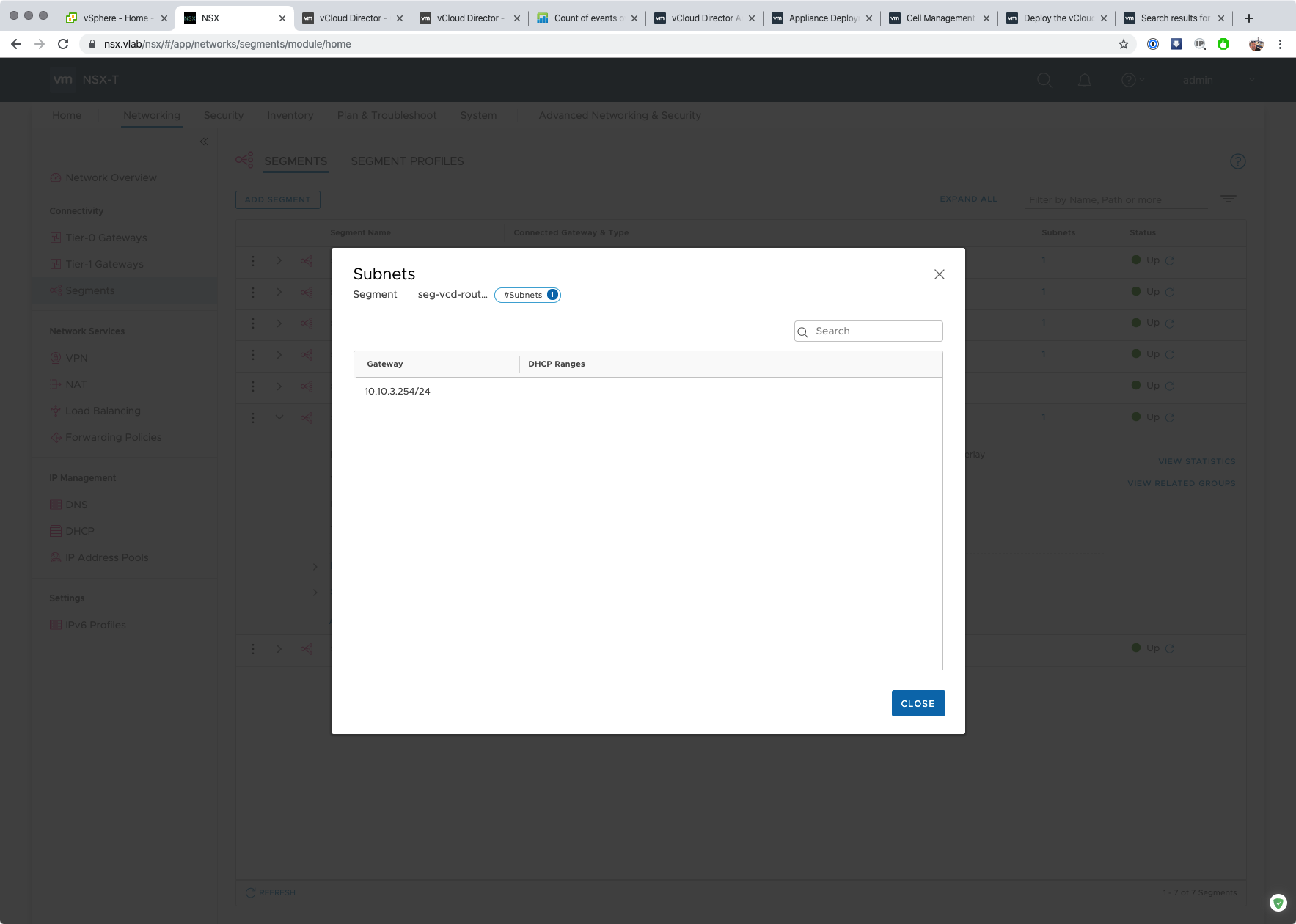Sort by Gateway column header
This screenshot has height=924, width=1296.
385,364
